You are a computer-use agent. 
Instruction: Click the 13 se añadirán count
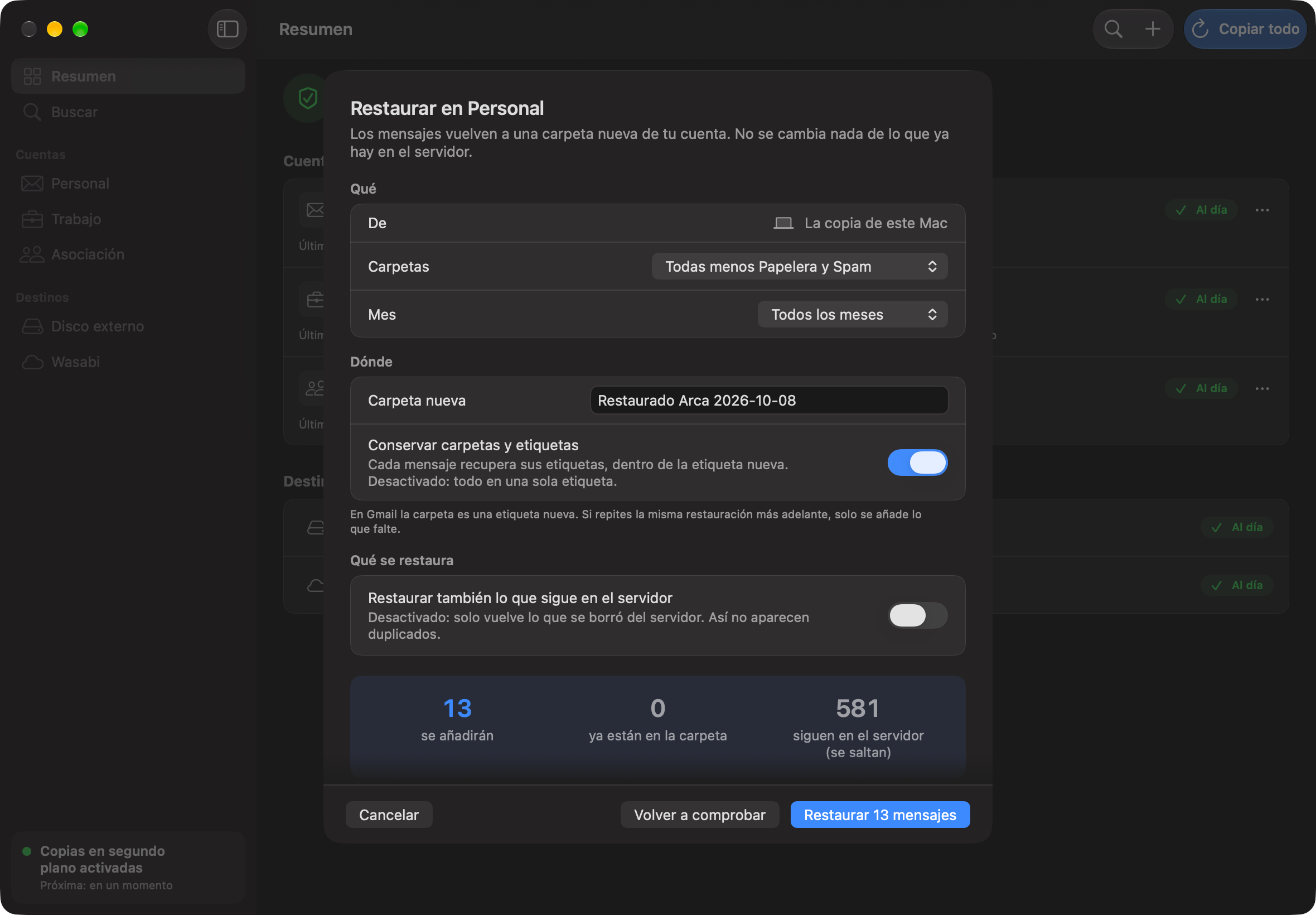click(457, 719)
